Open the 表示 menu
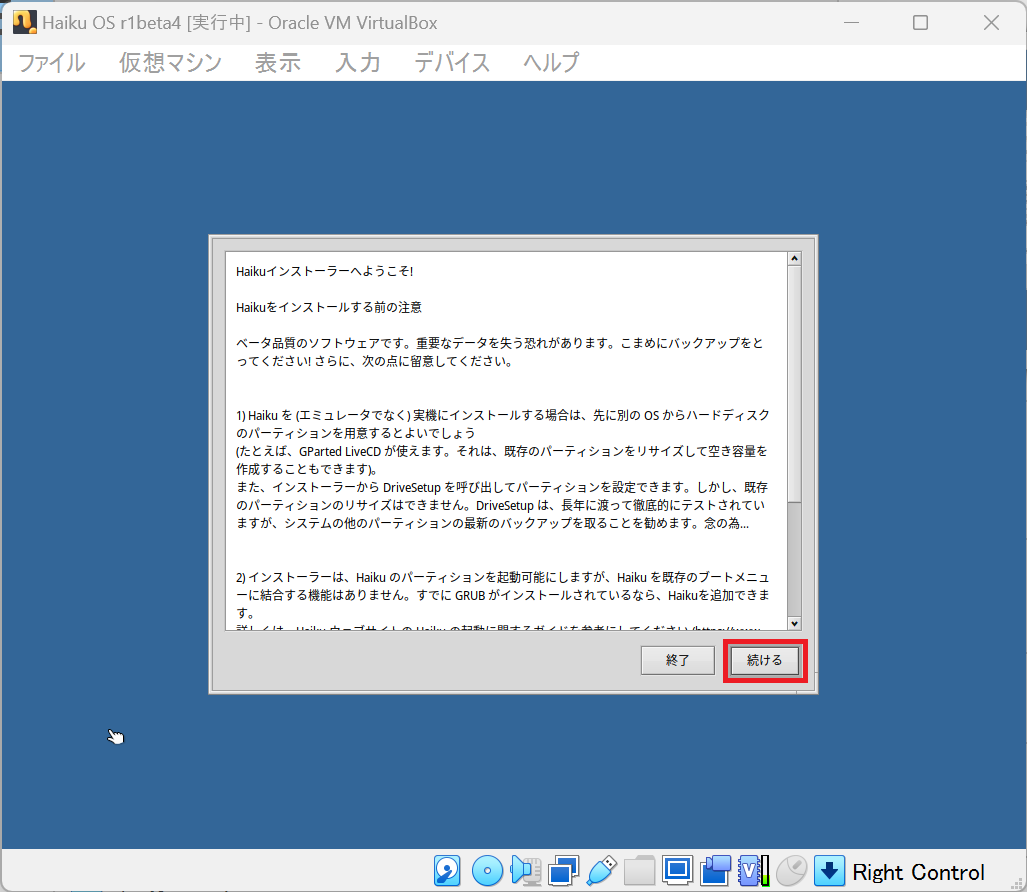 coord(278,63)
